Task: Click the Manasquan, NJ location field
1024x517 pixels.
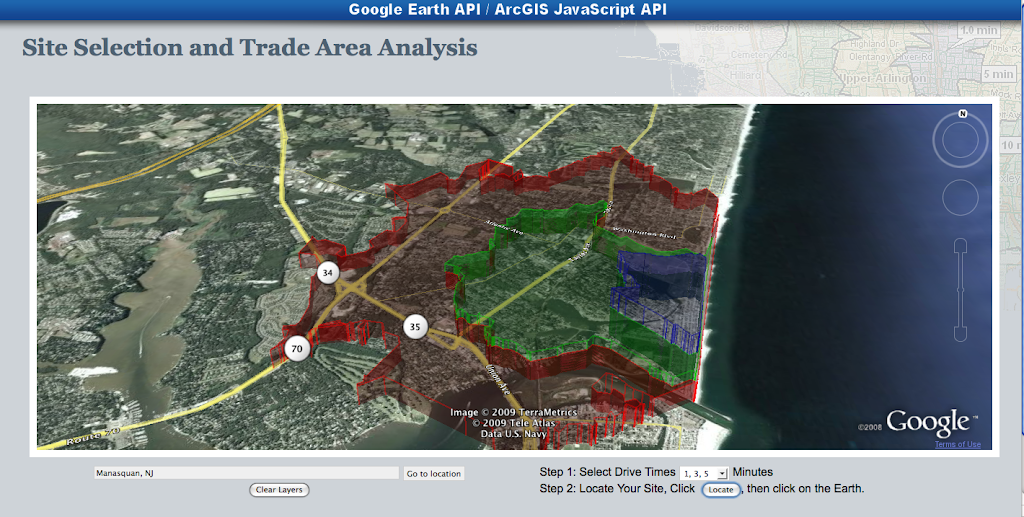Action: pos(246,473)
